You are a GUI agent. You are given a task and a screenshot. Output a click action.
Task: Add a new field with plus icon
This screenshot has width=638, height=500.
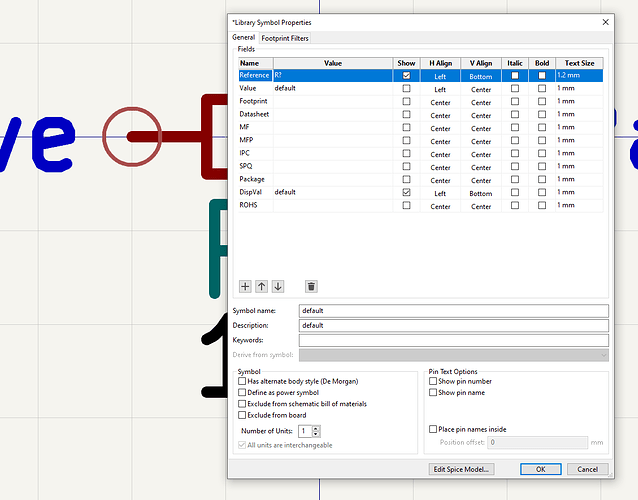point(245,286)
